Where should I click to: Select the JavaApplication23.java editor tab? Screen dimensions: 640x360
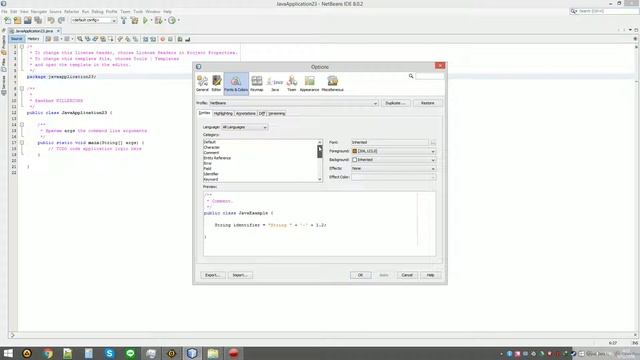tap(34, 31)
